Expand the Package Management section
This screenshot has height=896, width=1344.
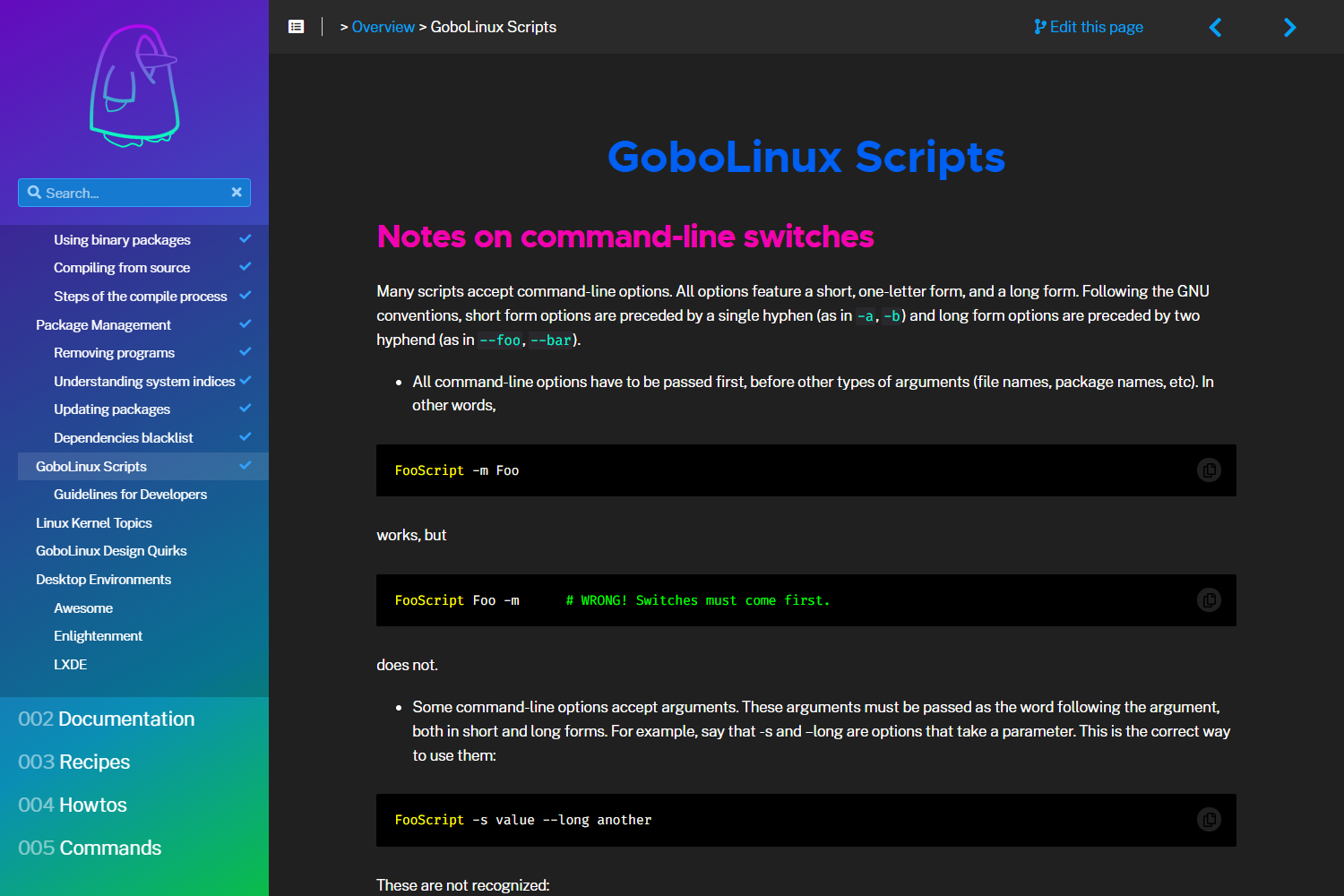click(103, 324)
